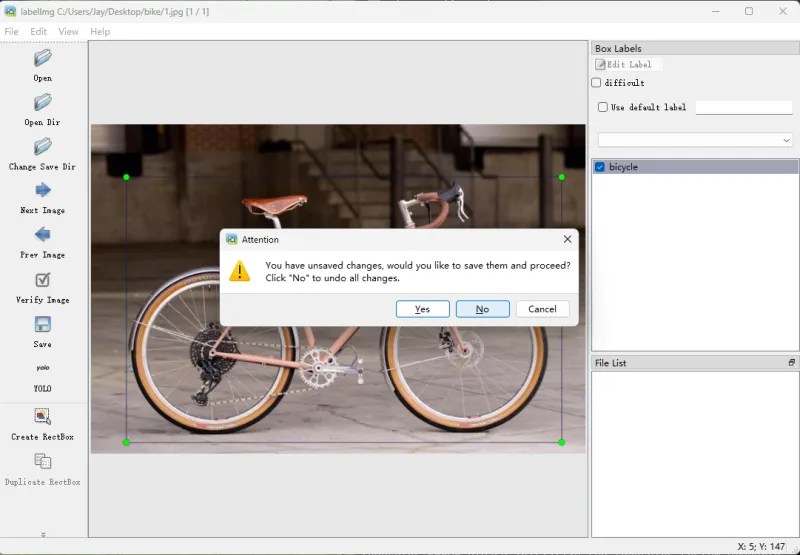Open the File menu

coord(11,32)
